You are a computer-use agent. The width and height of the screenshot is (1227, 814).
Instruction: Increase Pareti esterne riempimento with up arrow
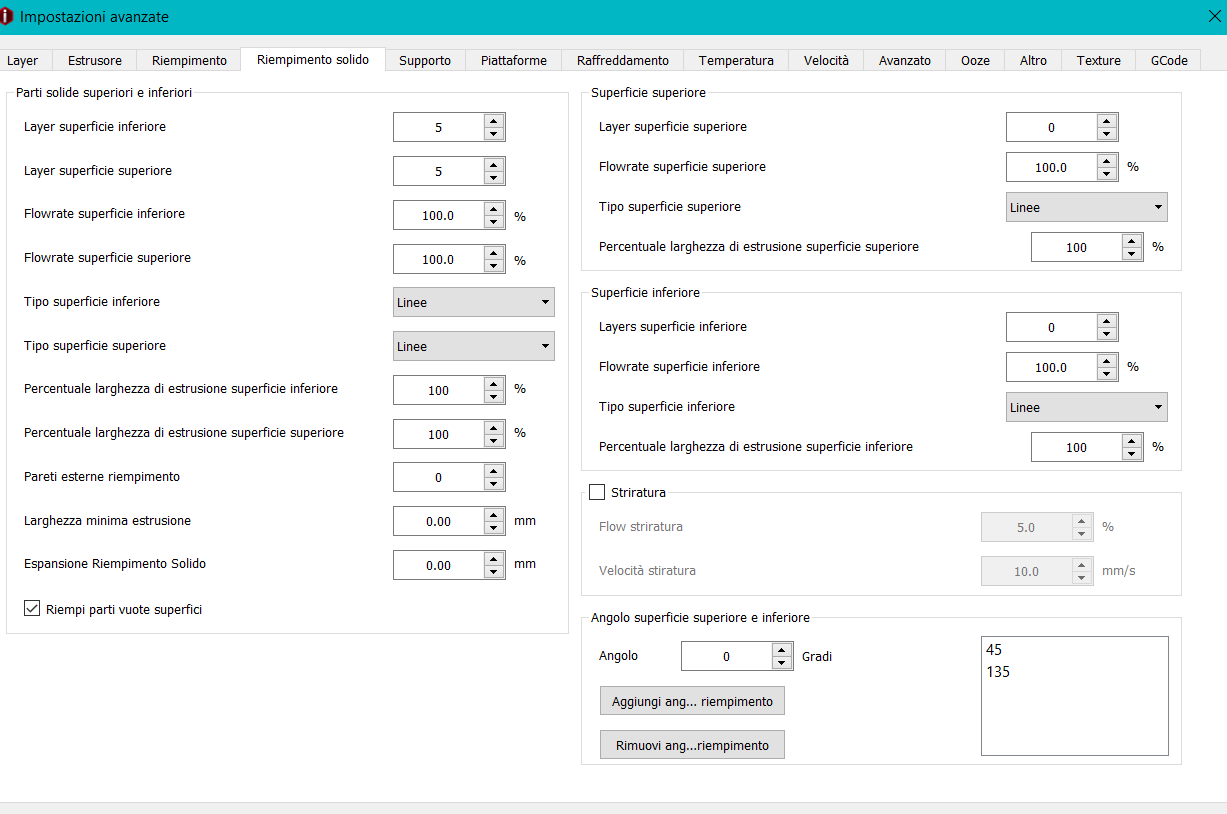(x=493, y=471)
